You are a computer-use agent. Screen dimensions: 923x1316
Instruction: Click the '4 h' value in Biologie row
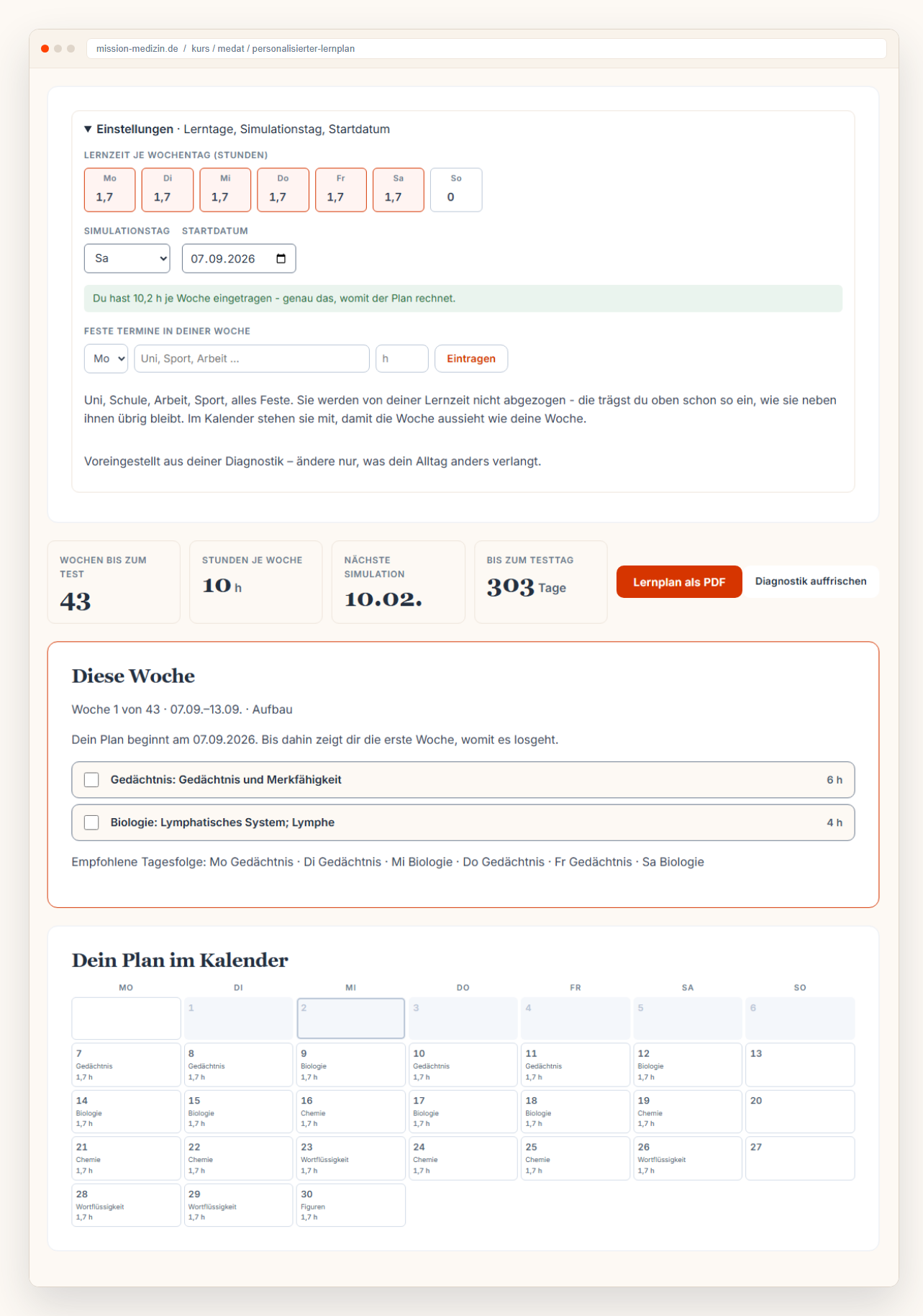(x=835, y=822)
